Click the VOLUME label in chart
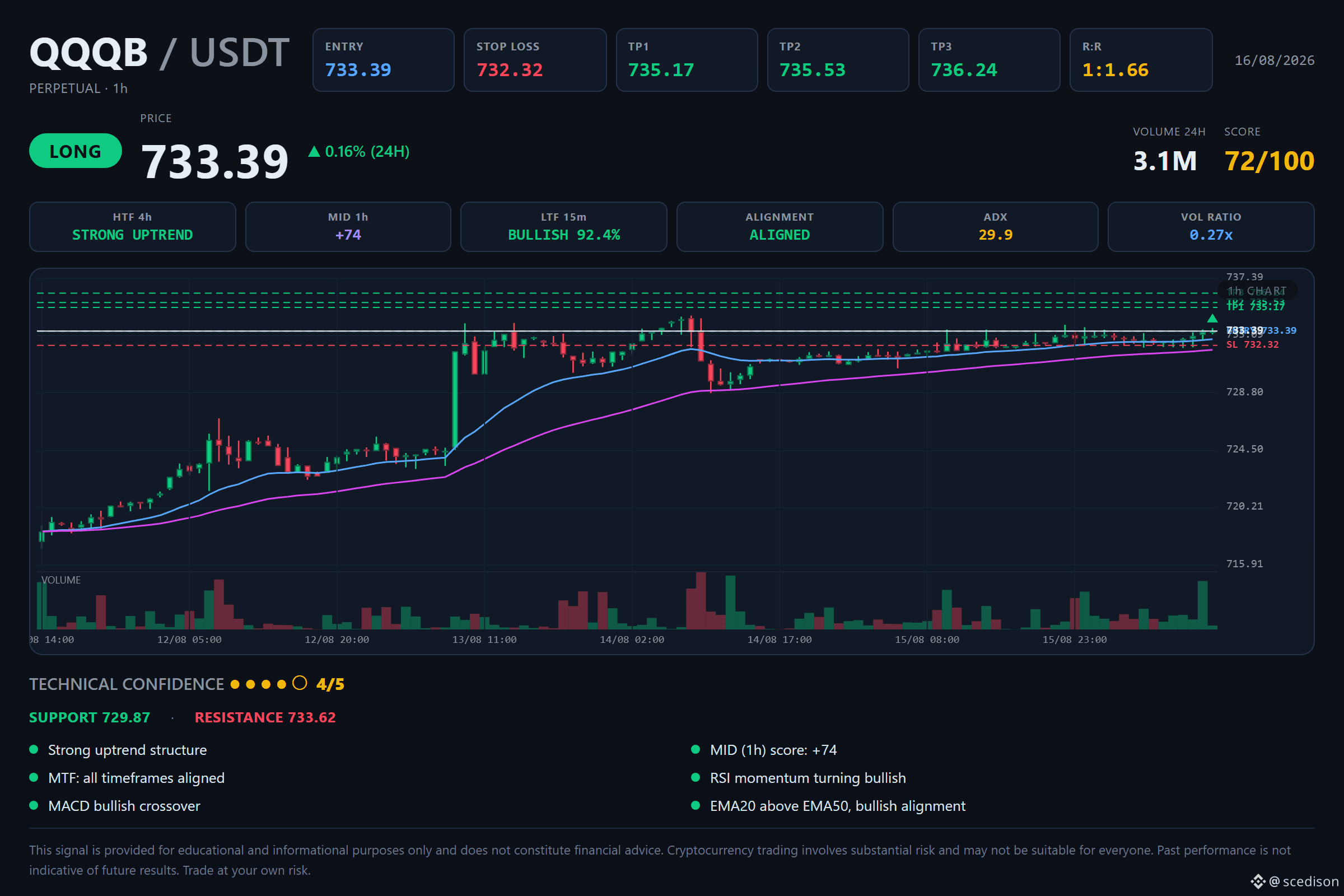1344x896 pixels. coord(61,580)
